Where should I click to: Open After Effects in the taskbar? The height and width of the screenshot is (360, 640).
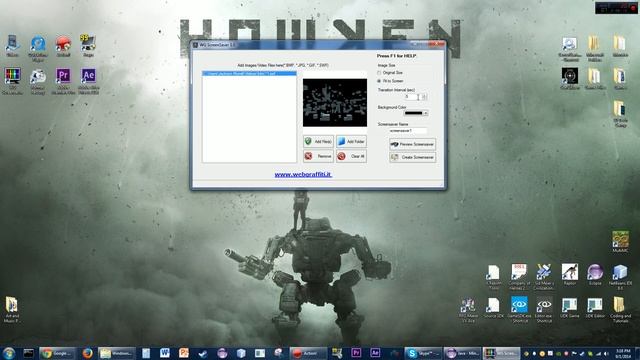click(x=375, y=353)
